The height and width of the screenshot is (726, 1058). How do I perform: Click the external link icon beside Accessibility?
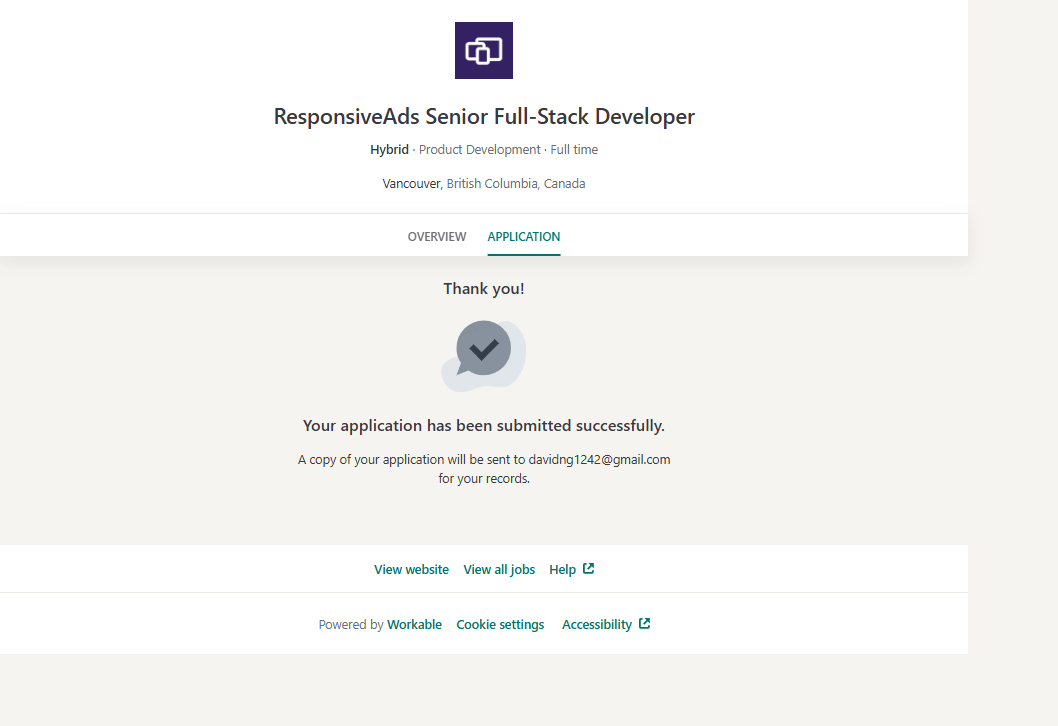tap(645, 624)
